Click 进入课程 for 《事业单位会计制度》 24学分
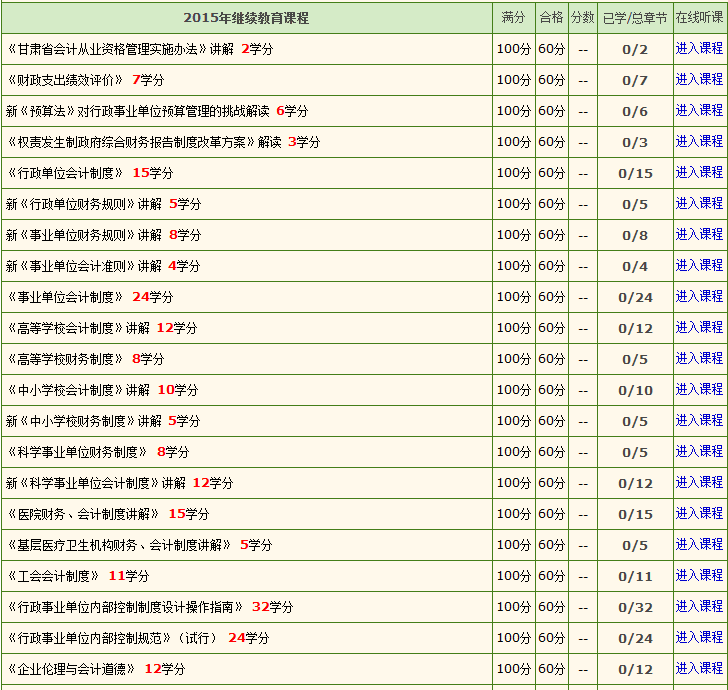Screen dimensions: 728x690 699,296
